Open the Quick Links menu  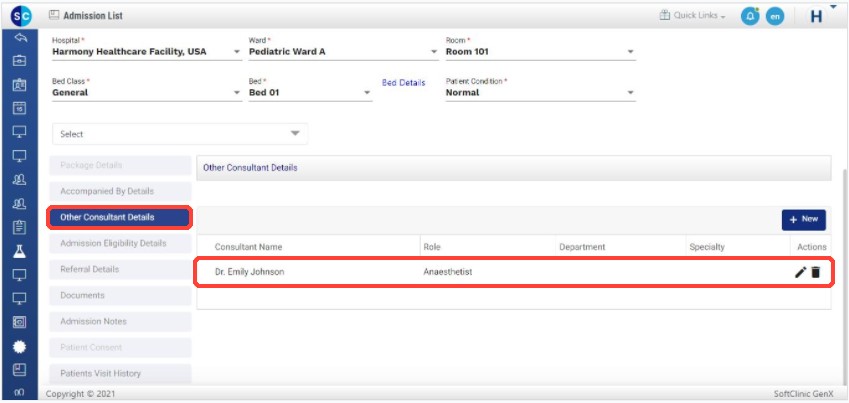click(692, 16)
